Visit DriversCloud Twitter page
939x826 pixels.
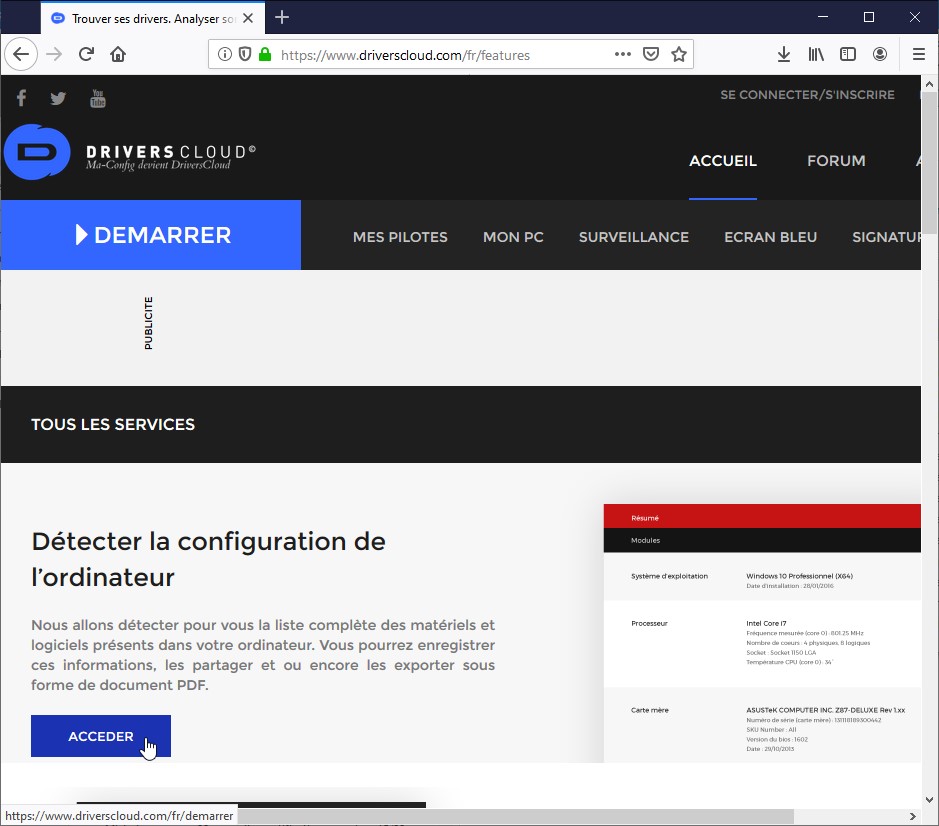(x=58, y=98)
